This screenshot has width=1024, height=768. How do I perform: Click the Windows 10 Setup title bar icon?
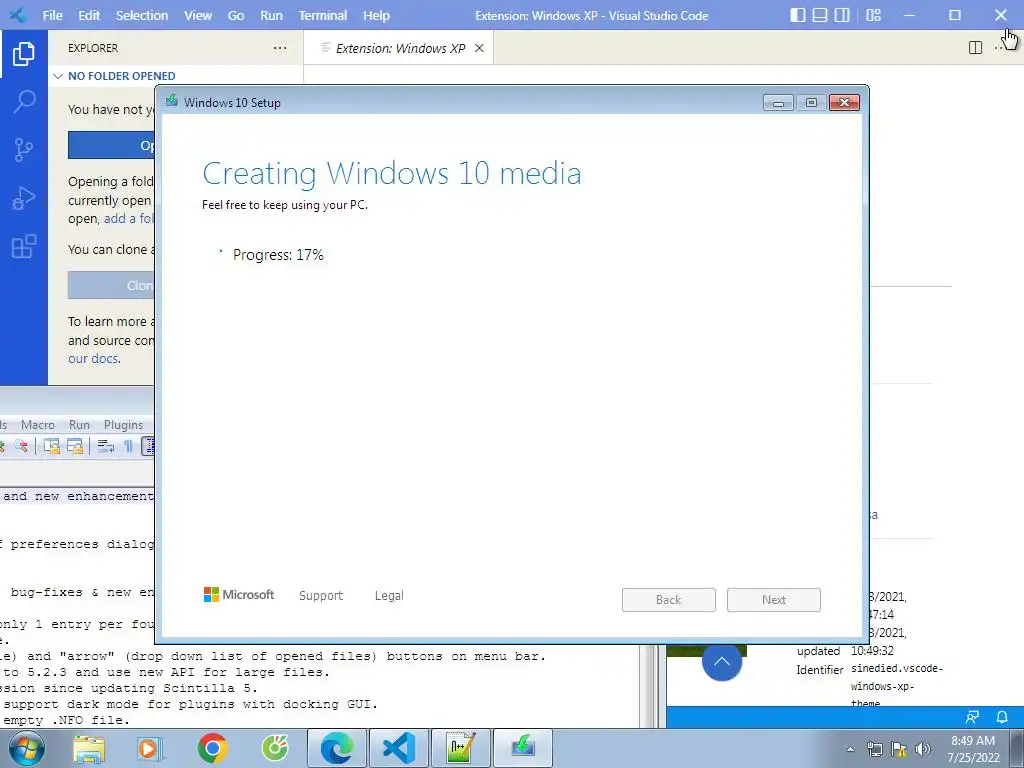pos(172,101)
